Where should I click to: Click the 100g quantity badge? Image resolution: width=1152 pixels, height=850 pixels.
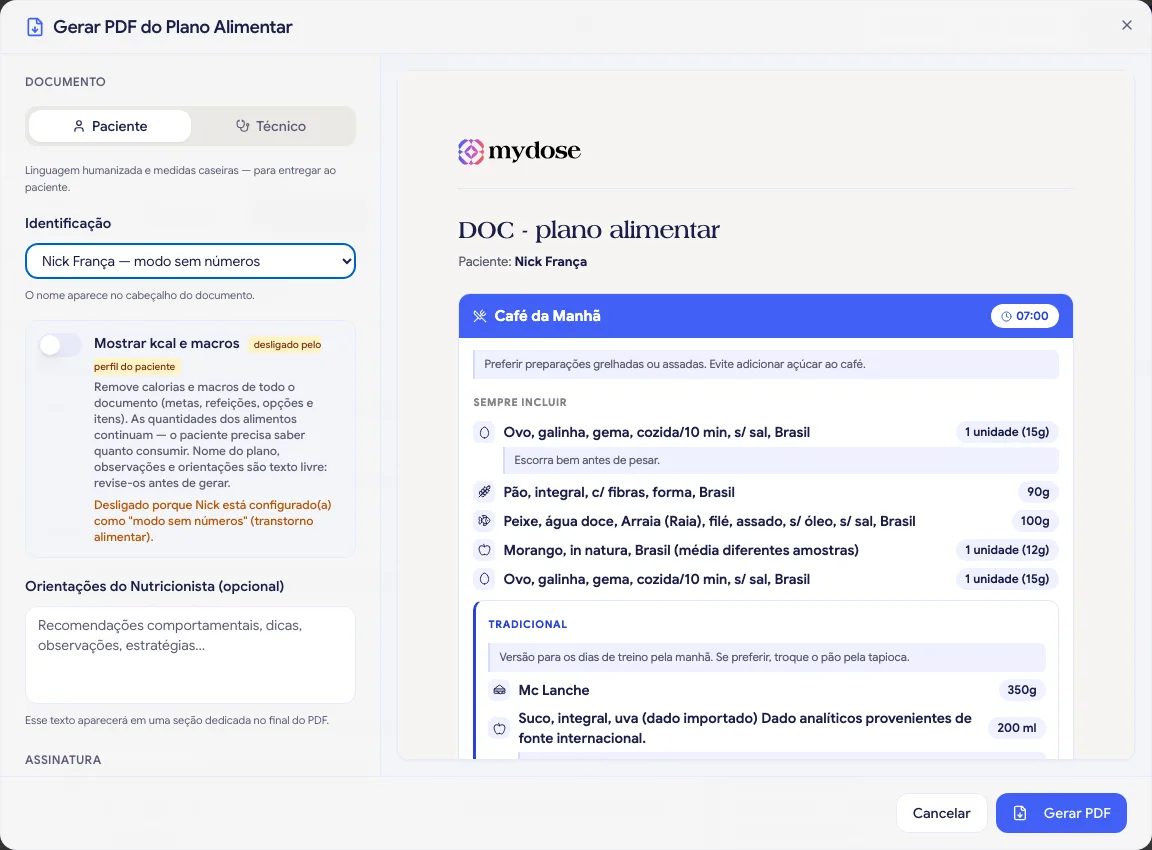(1034, 521)
